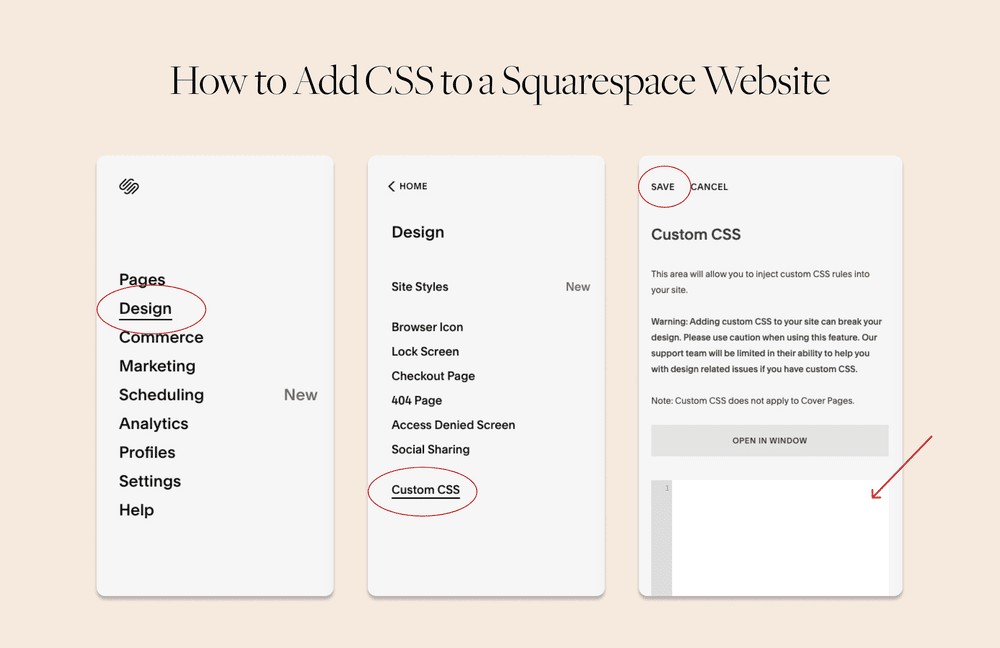The height and width of the screenshot is (648, 1000).
Task: Click the SAVE button
Action: click(x=663, y=186)
